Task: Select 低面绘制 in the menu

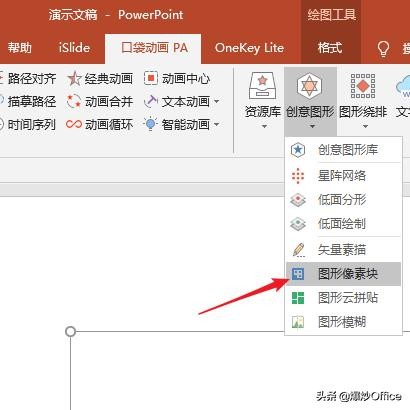Action: pyautogui.click(x=344, y=224)
